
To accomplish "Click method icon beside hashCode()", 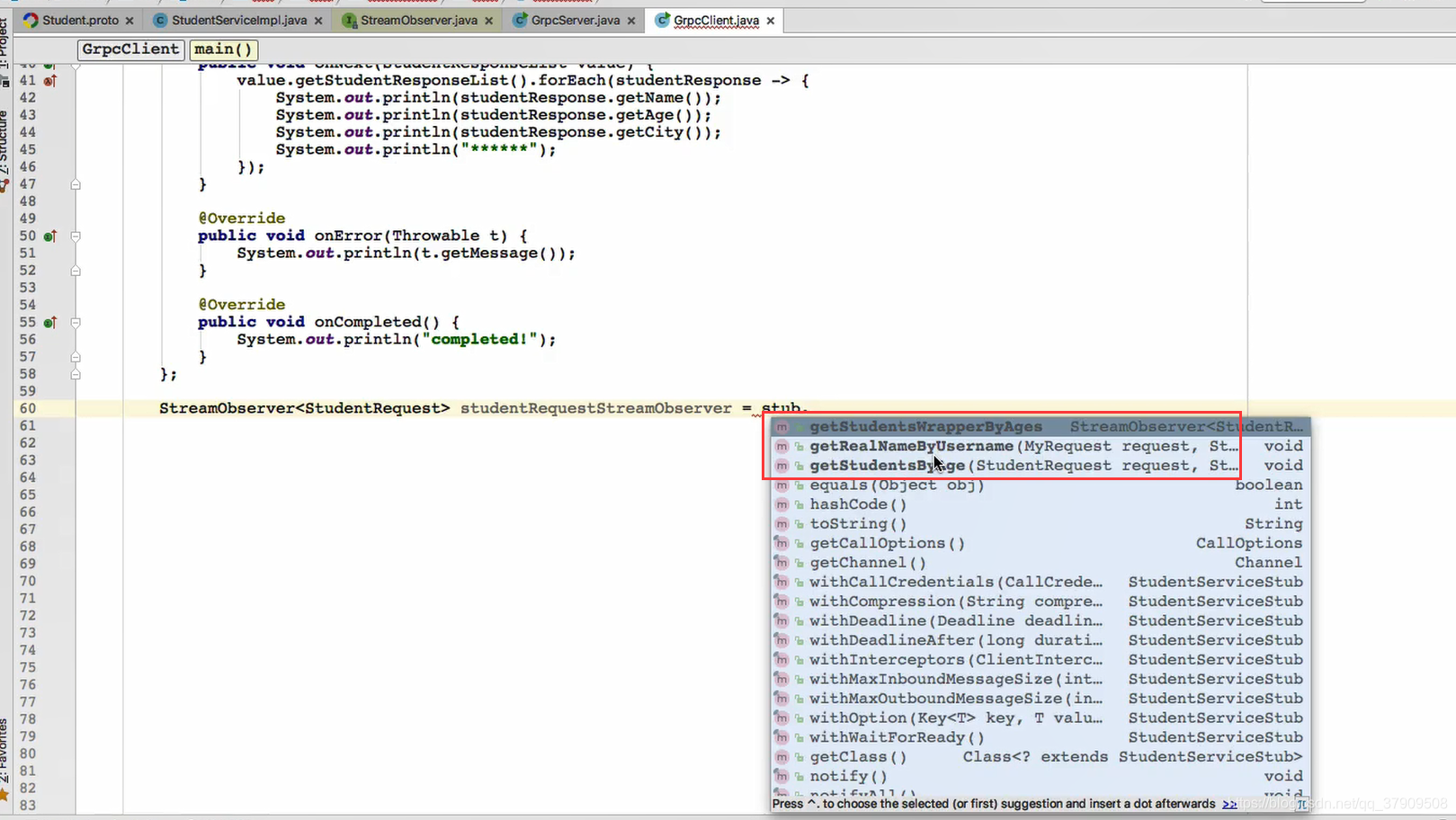I will [x=782, y=505].
